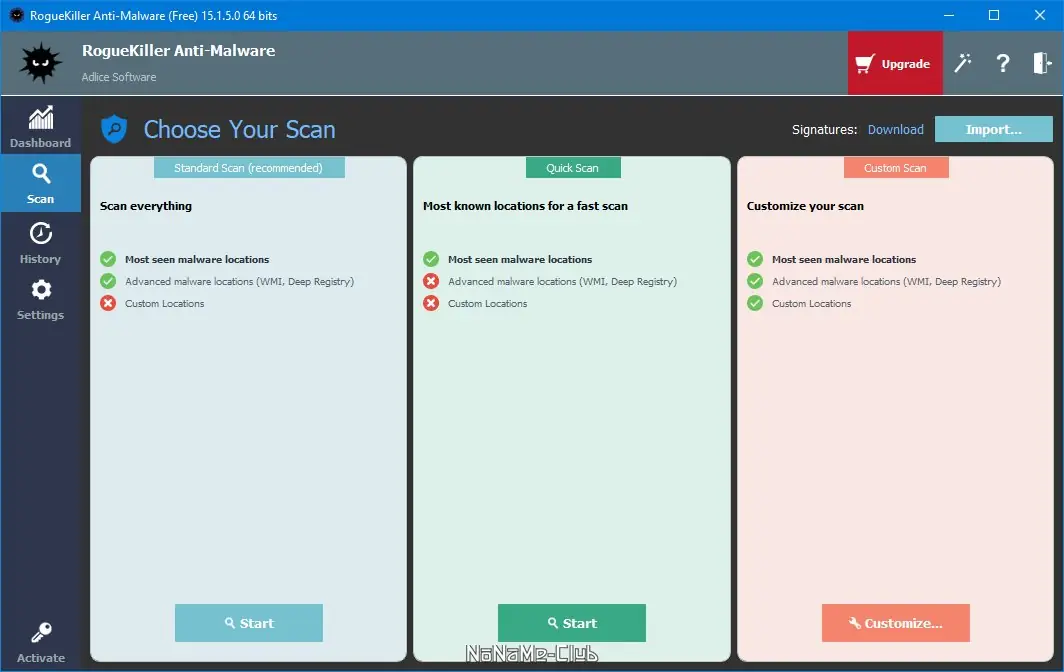Viewport: 1064px width, 672px height.
Task: Click the 'Scan everything' heading
Action: click(146, 206)
